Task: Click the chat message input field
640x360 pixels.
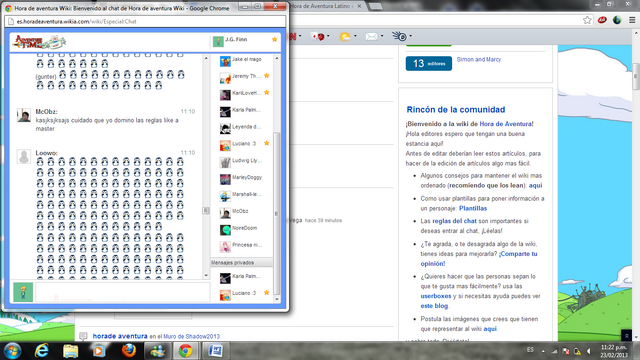Action: (122, 292)
